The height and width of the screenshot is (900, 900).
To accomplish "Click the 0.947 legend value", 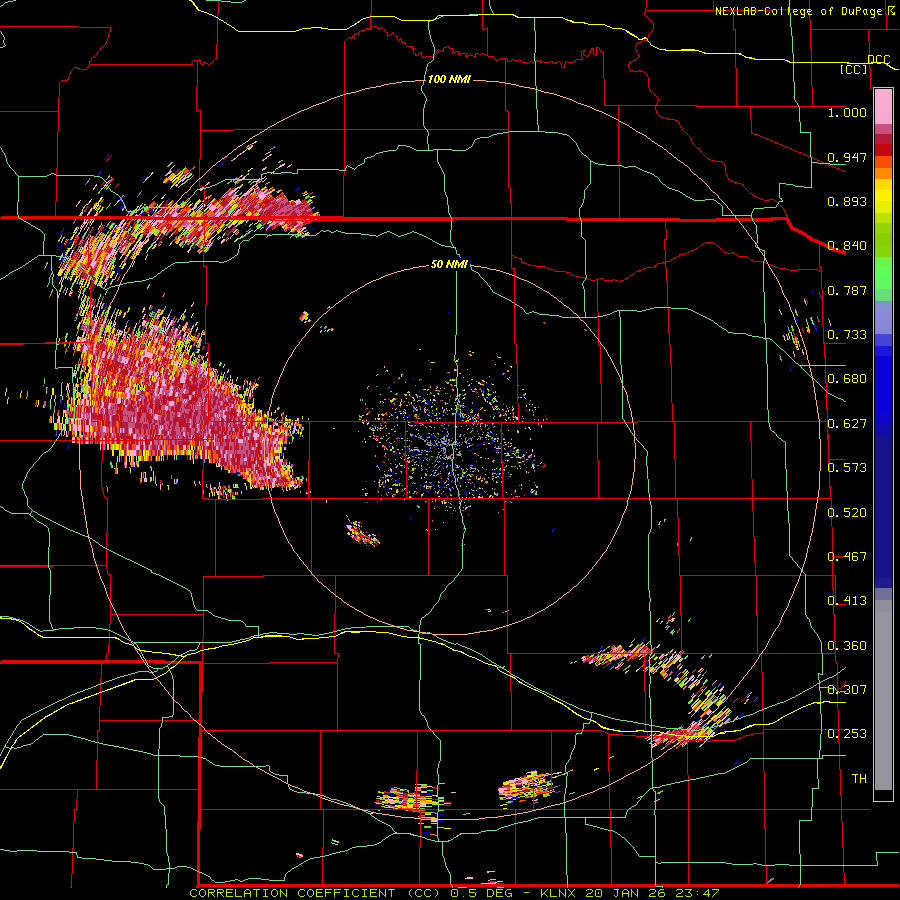I will coord(847,157).
